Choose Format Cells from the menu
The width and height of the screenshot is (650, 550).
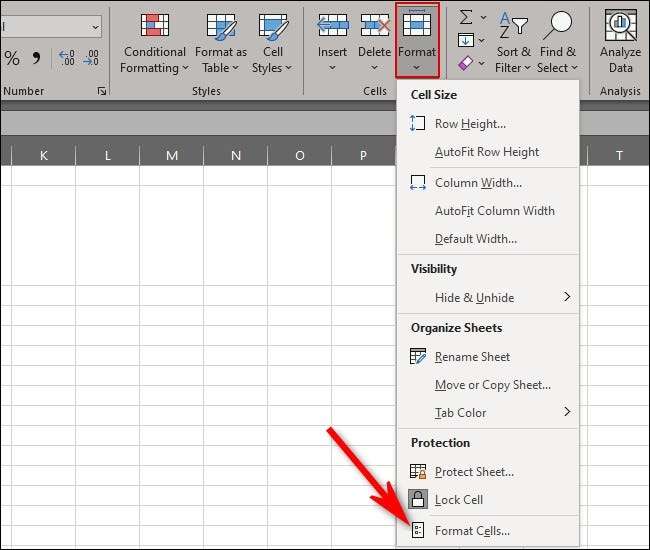[472, 531]
